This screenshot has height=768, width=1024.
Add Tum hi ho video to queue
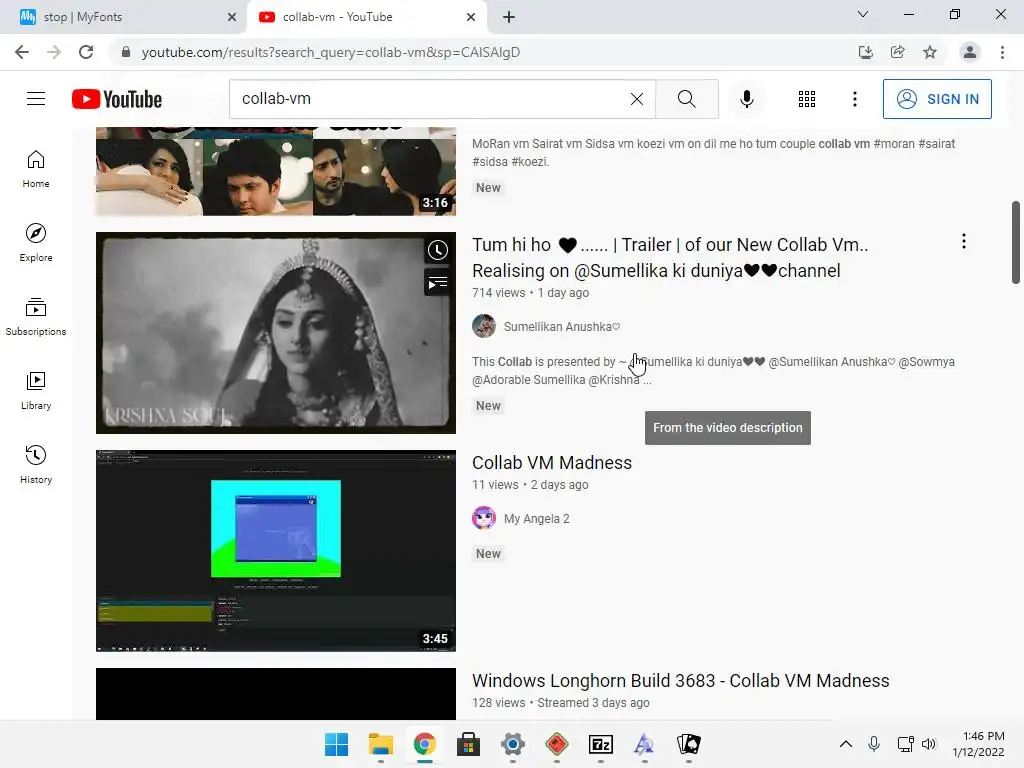click(x=438, y=283)
